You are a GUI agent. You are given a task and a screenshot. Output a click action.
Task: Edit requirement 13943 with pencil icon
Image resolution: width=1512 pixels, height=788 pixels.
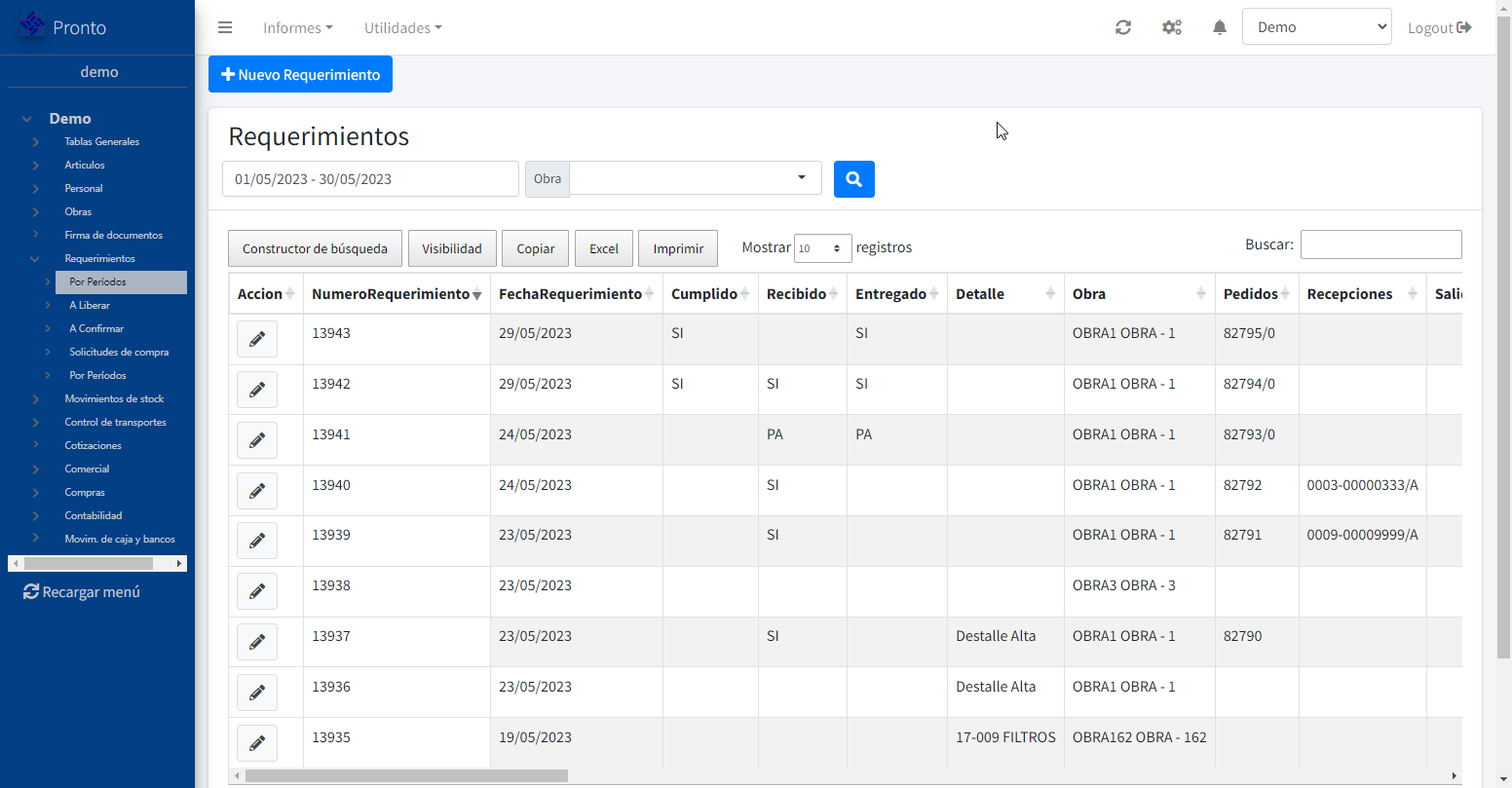pyautogui.click(x=257, y=339)
